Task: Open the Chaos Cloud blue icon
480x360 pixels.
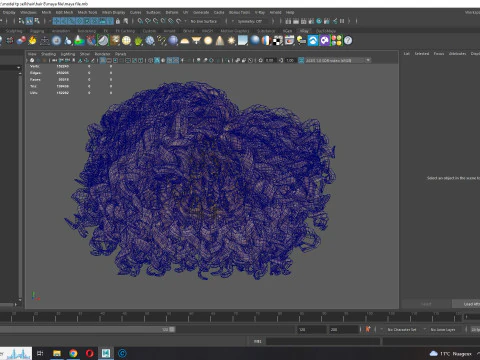Action: point(313,41)
